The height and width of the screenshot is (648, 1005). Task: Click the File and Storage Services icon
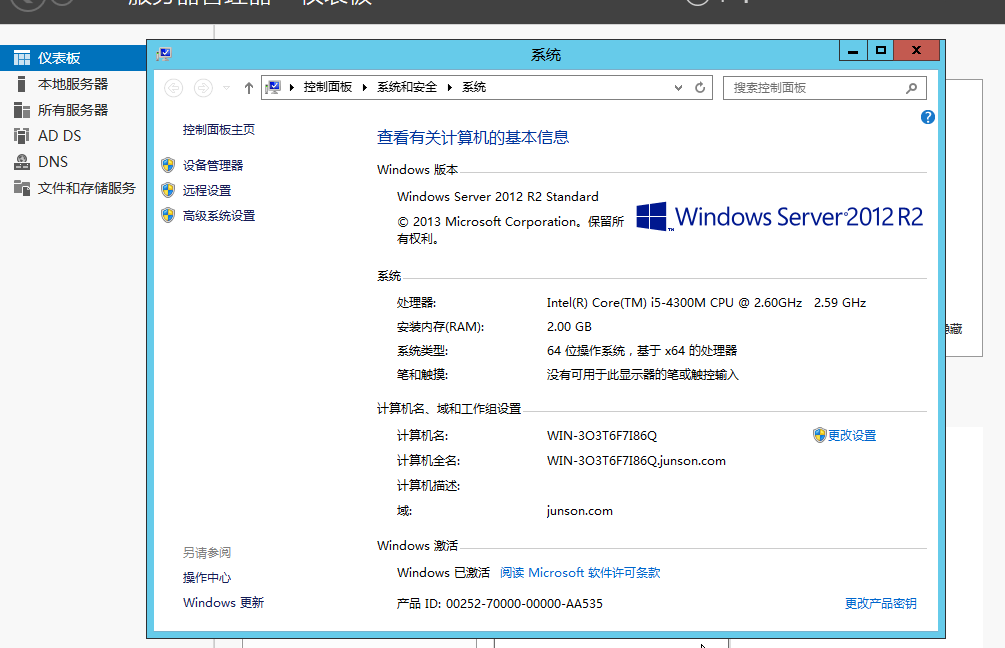coord(22,188)
